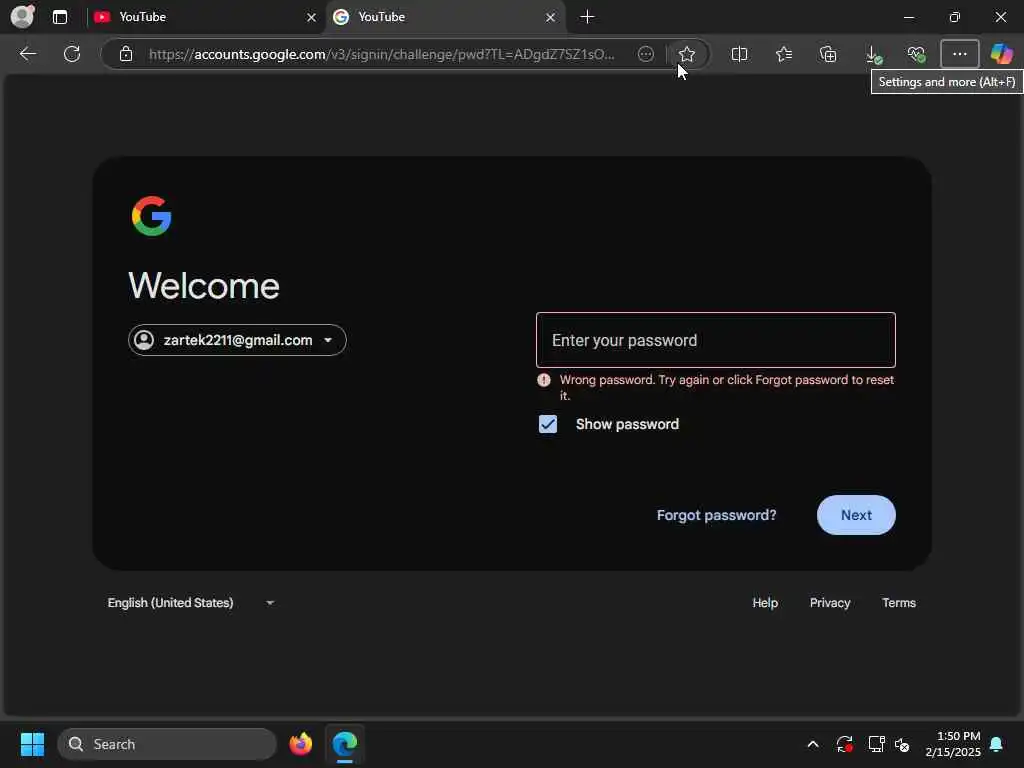The width and height of the screenshot is (1024, 768).
Task: Add this page to favorites with the star icon
Action: click(686, 54)
